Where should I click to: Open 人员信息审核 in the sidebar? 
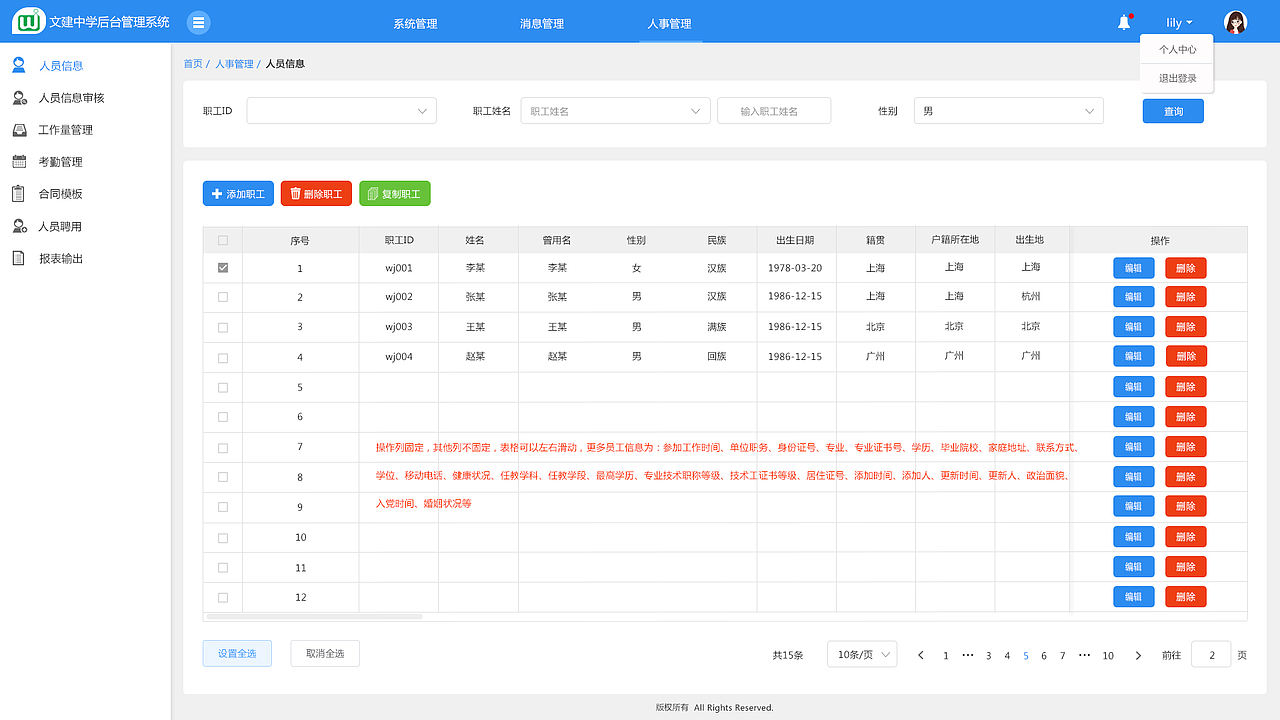[71, 98]
